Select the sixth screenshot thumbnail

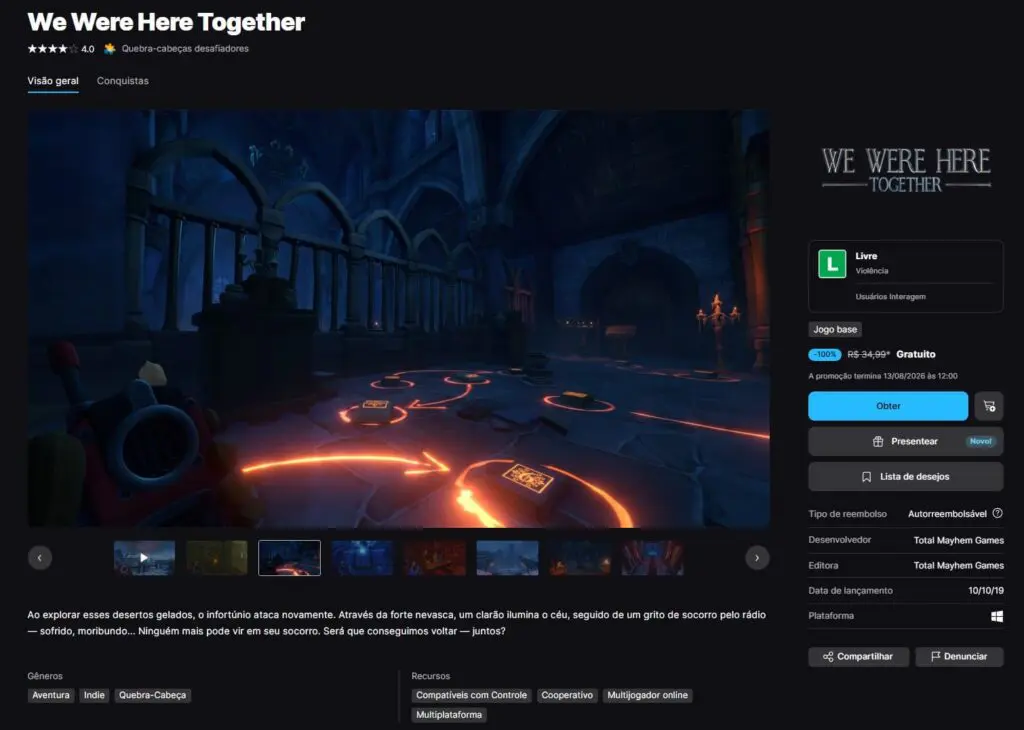pos(507,558)
